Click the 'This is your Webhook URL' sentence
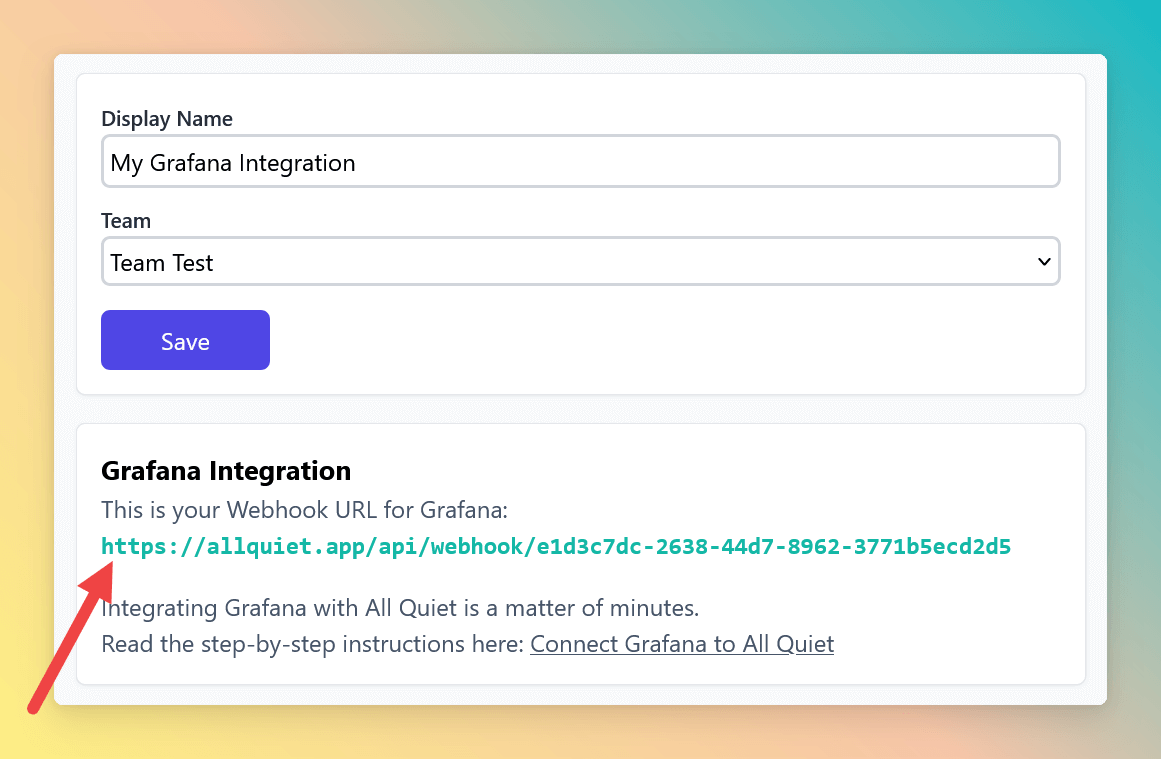This screenshot has height=759, width=1161. (x=304, y=510)
